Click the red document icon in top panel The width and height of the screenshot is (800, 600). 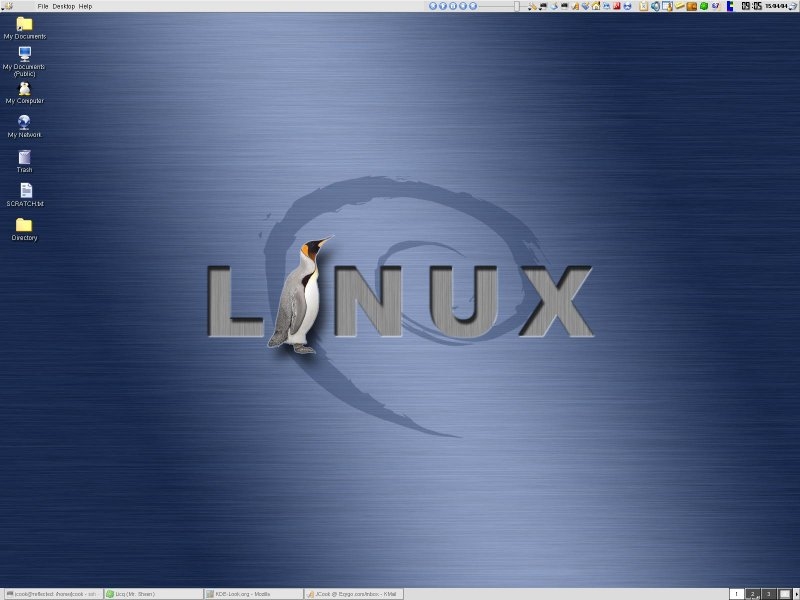click(617, 6)
